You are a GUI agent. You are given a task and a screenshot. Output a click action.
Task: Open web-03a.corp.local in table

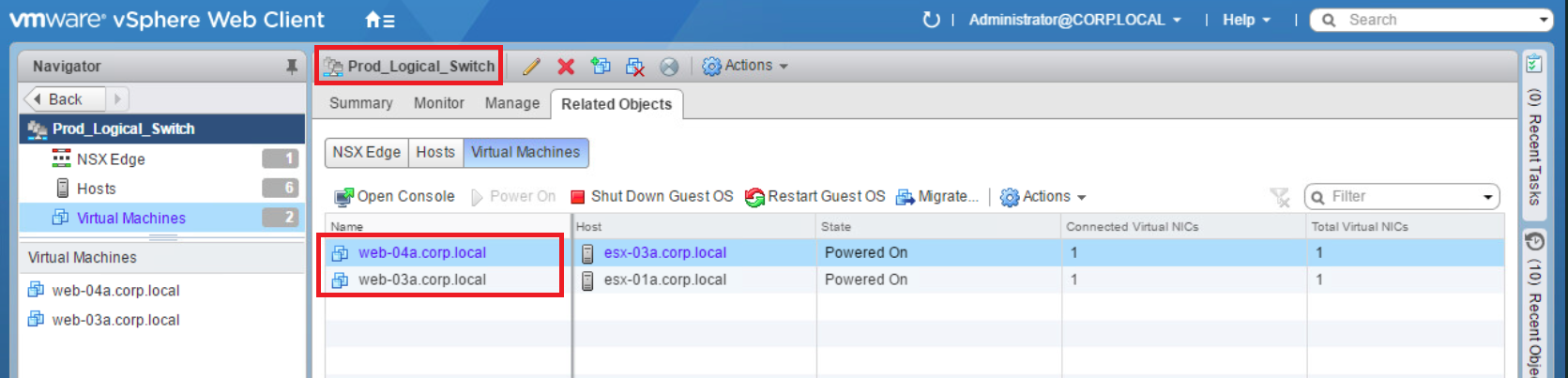(422, 280)
